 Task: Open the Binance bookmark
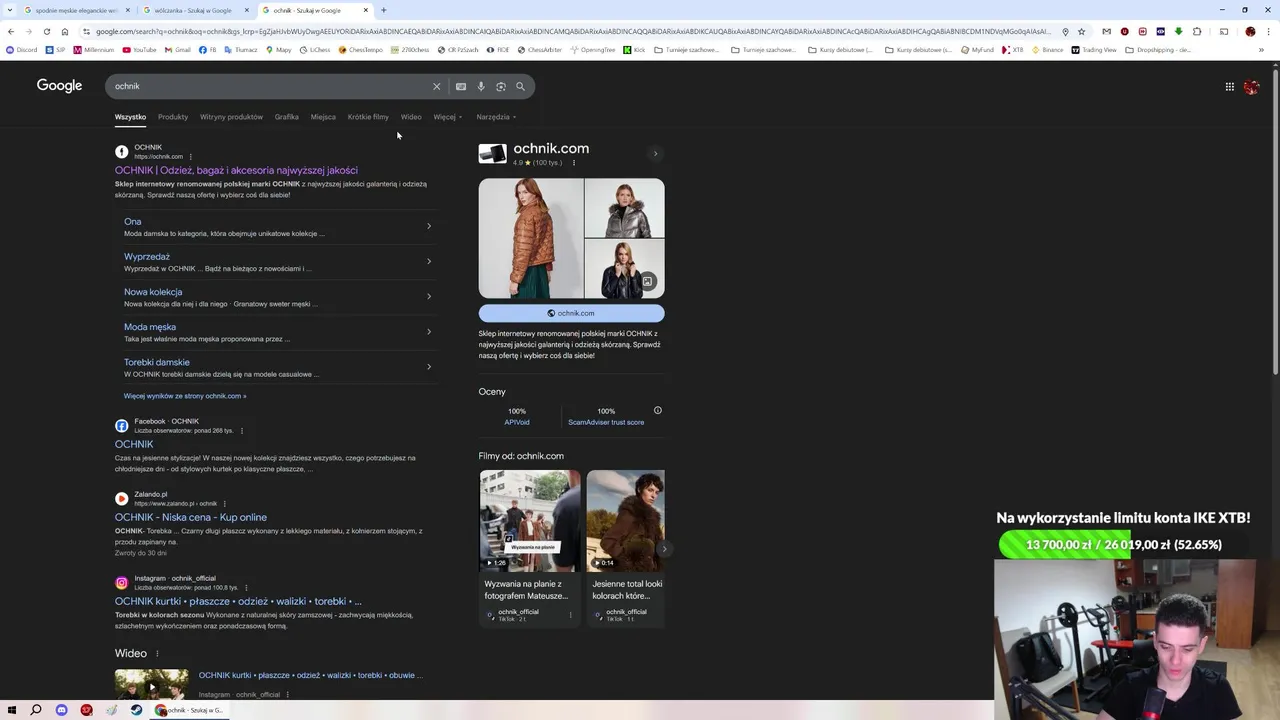click(x=1047, y=49)
